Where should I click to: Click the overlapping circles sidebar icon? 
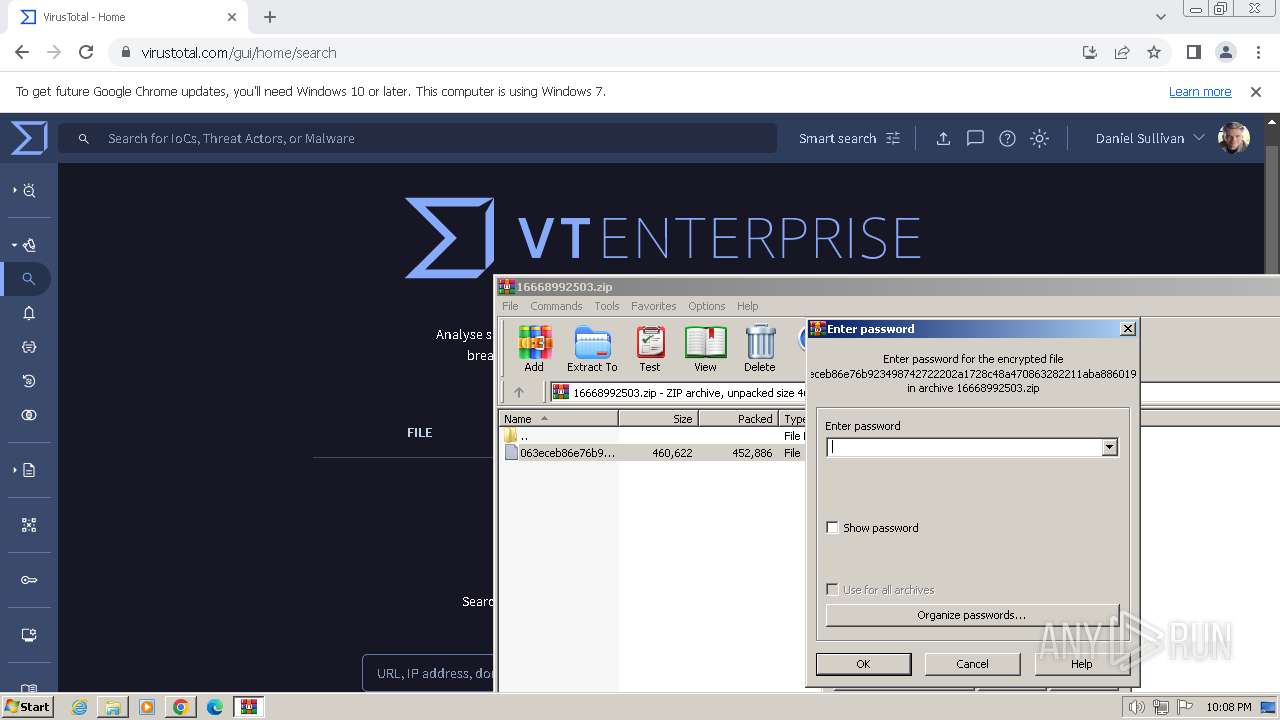[29, 415]
